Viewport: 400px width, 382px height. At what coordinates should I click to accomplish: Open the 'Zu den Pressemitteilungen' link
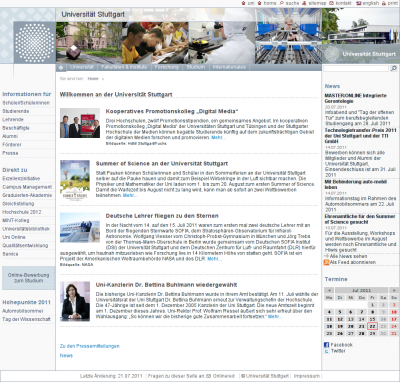point(90,346)
